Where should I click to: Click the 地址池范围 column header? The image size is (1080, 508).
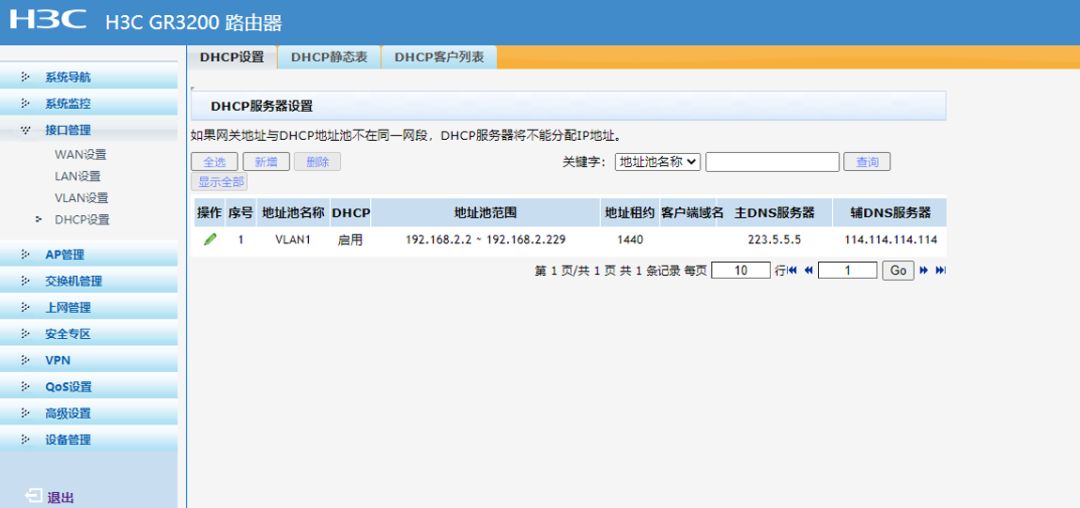pos(485,213)
